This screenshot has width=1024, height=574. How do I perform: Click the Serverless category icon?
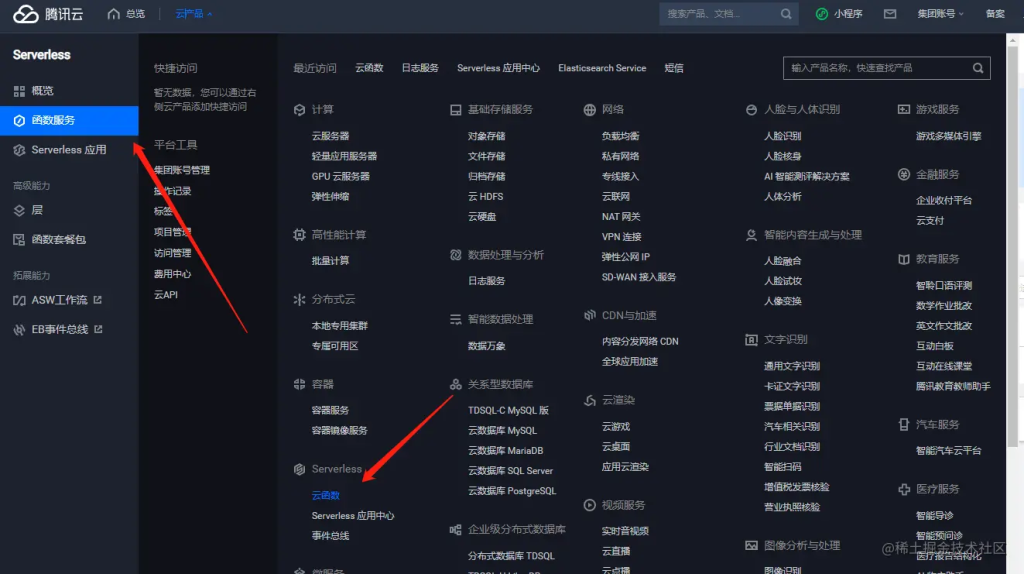point(299,469)
